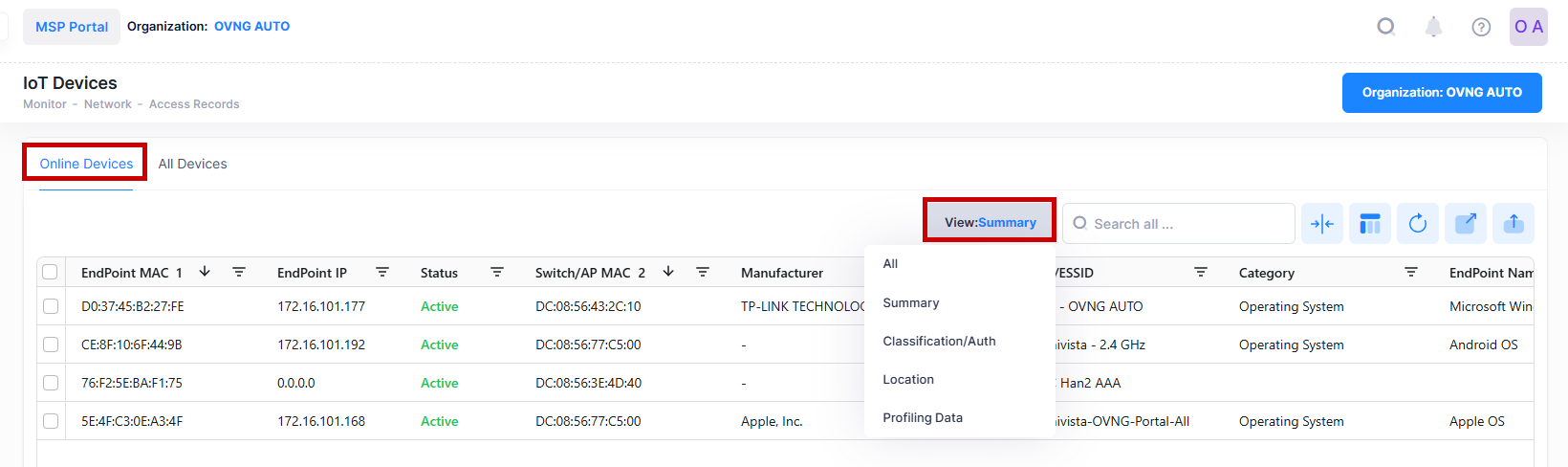Screen dimensions: 1568x467
Task: Open the notifications bell
Action: coord(1433,27)
